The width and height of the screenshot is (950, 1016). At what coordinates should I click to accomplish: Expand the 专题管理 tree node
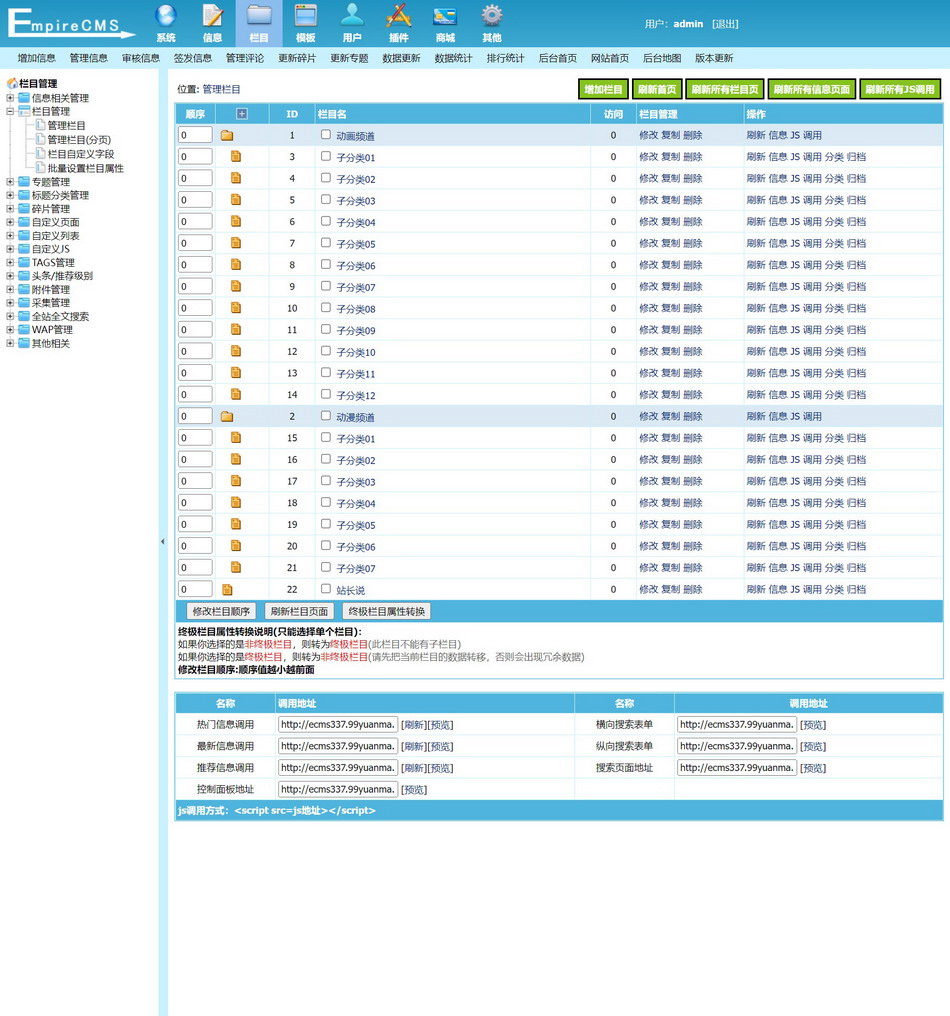click(10, 182)
